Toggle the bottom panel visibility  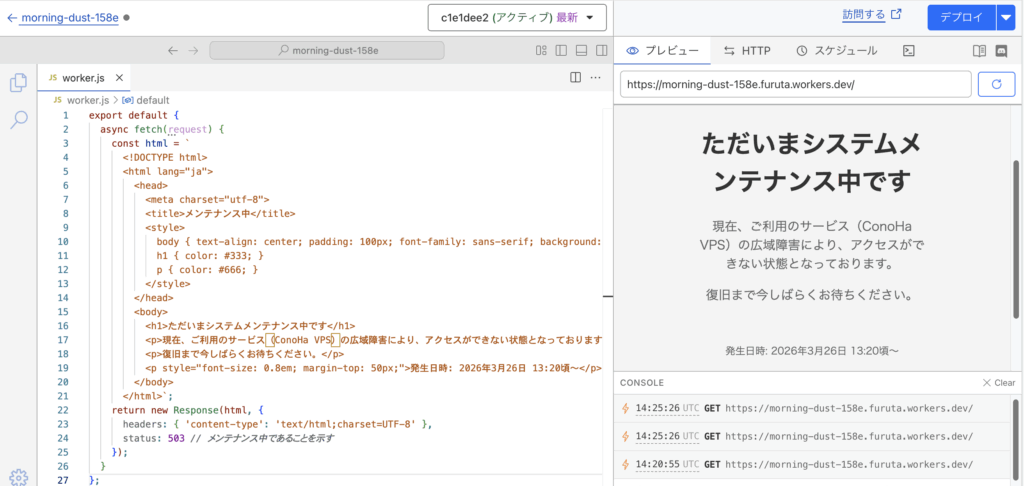click(x=580, y=50)
